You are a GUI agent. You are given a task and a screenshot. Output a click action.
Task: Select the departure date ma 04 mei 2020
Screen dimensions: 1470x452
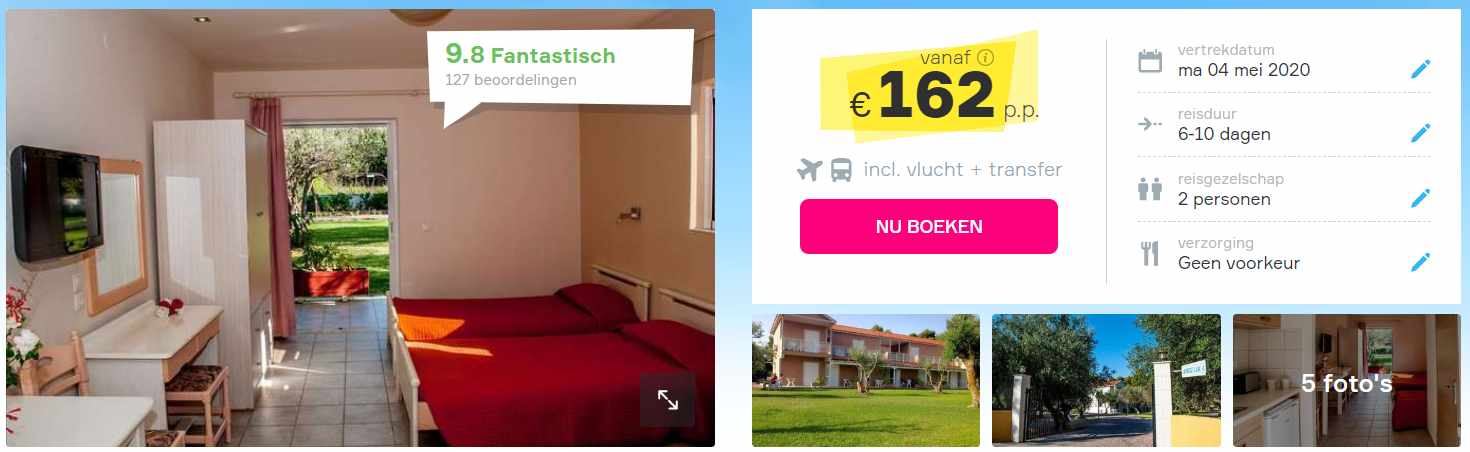(x=1244, y=70)
